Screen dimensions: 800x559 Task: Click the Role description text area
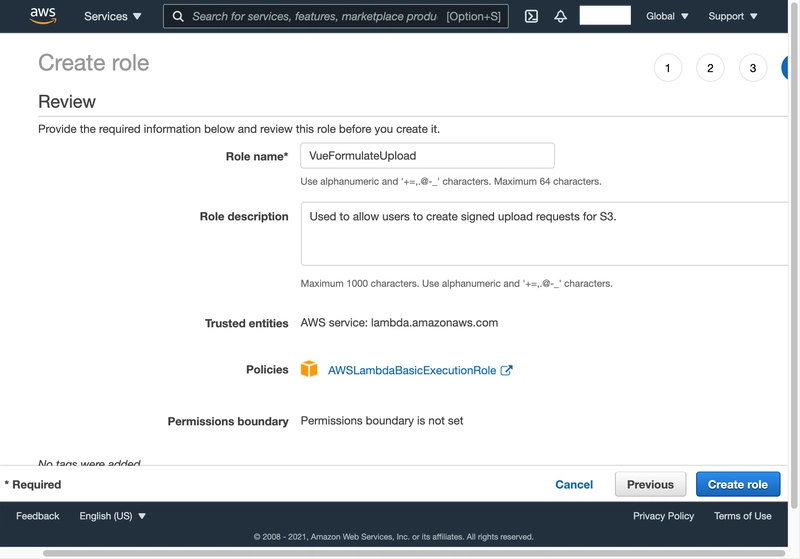[x=544, y=234]
